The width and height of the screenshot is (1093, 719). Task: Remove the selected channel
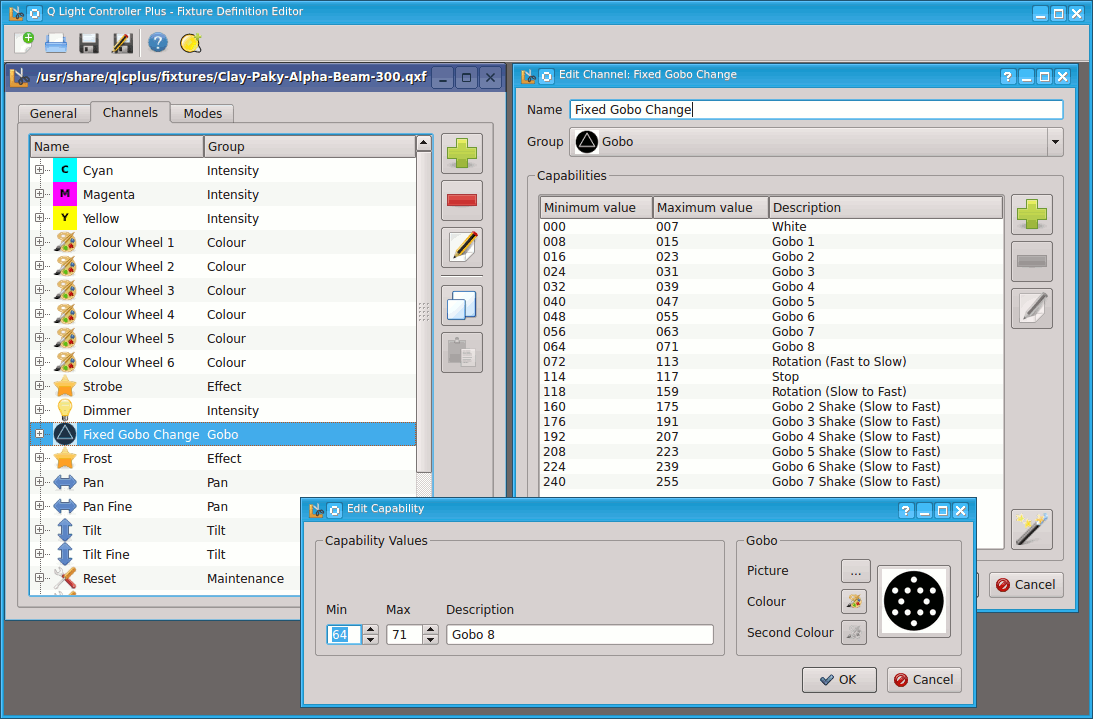461,200
